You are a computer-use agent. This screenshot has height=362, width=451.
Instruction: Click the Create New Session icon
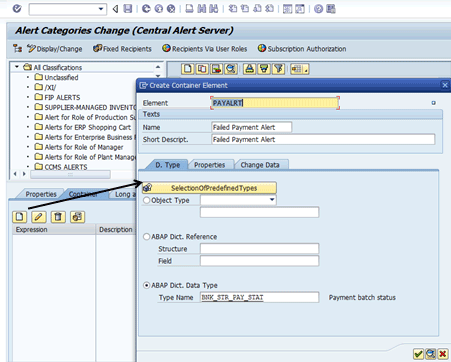click(287, 9)
